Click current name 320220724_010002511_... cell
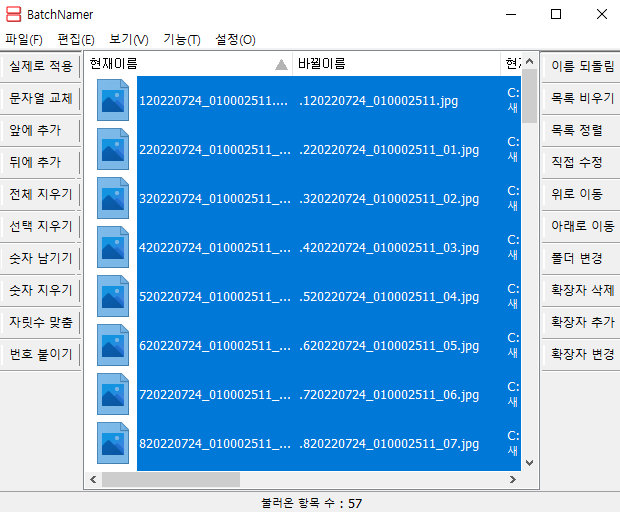Viewport: 620px width, 512px height. click(215, 199)
